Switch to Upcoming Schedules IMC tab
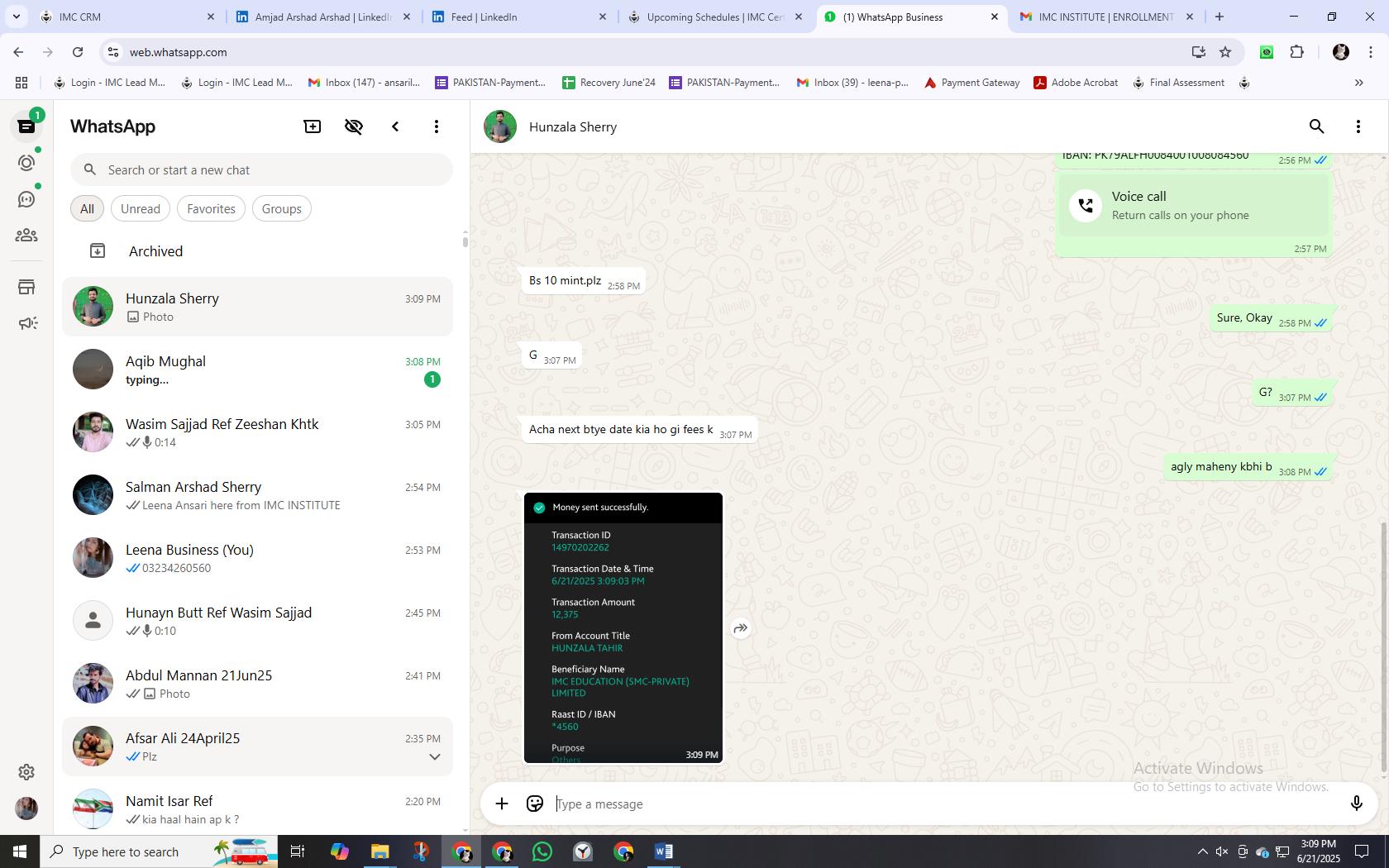 714,17
